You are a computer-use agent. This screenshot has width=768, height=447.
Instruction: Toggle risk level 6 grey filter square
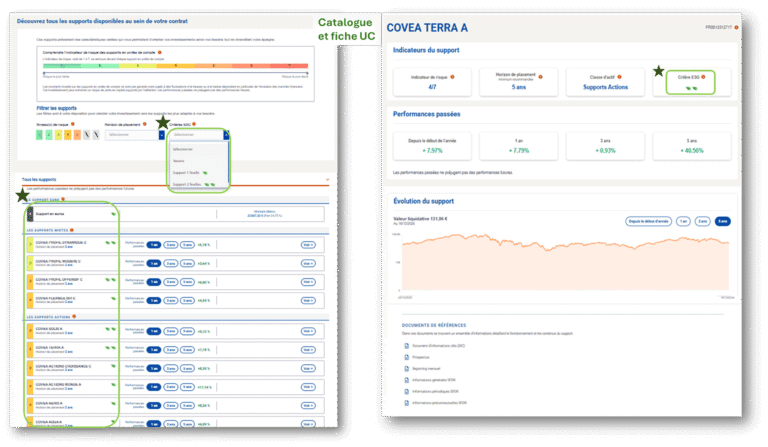87,135
